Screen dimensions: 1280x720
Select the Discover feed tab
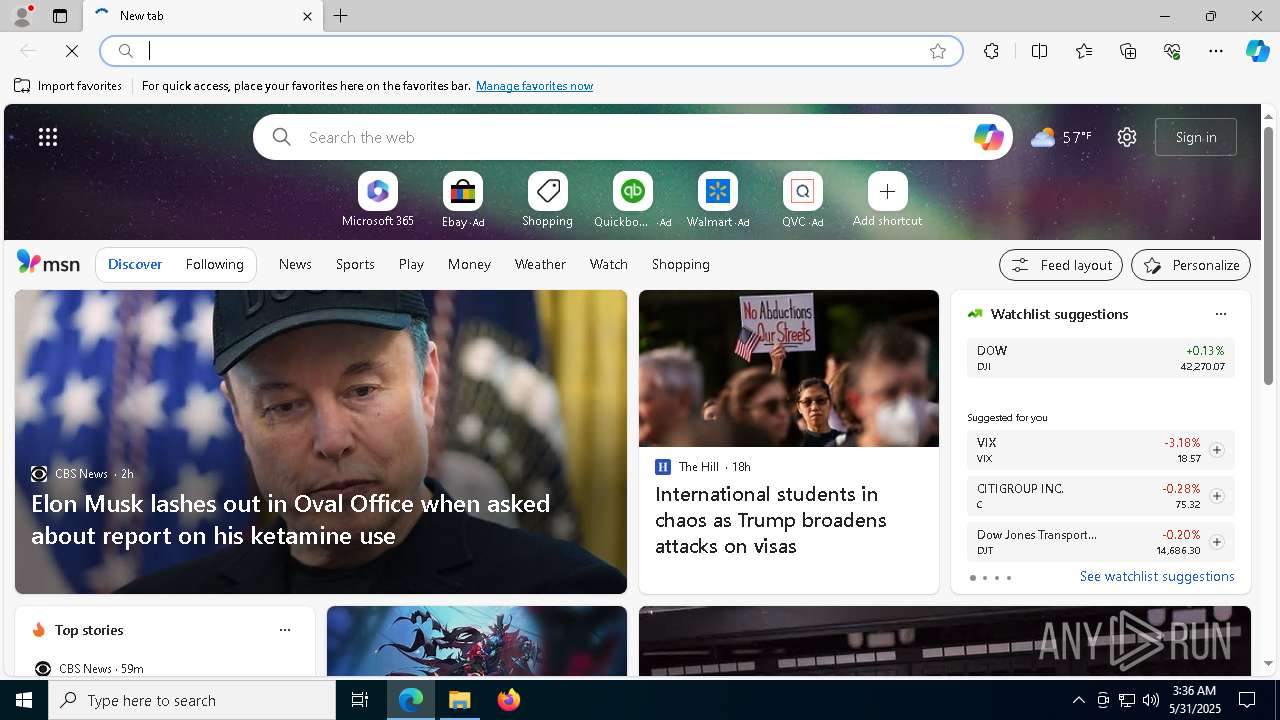click(135, 264)
